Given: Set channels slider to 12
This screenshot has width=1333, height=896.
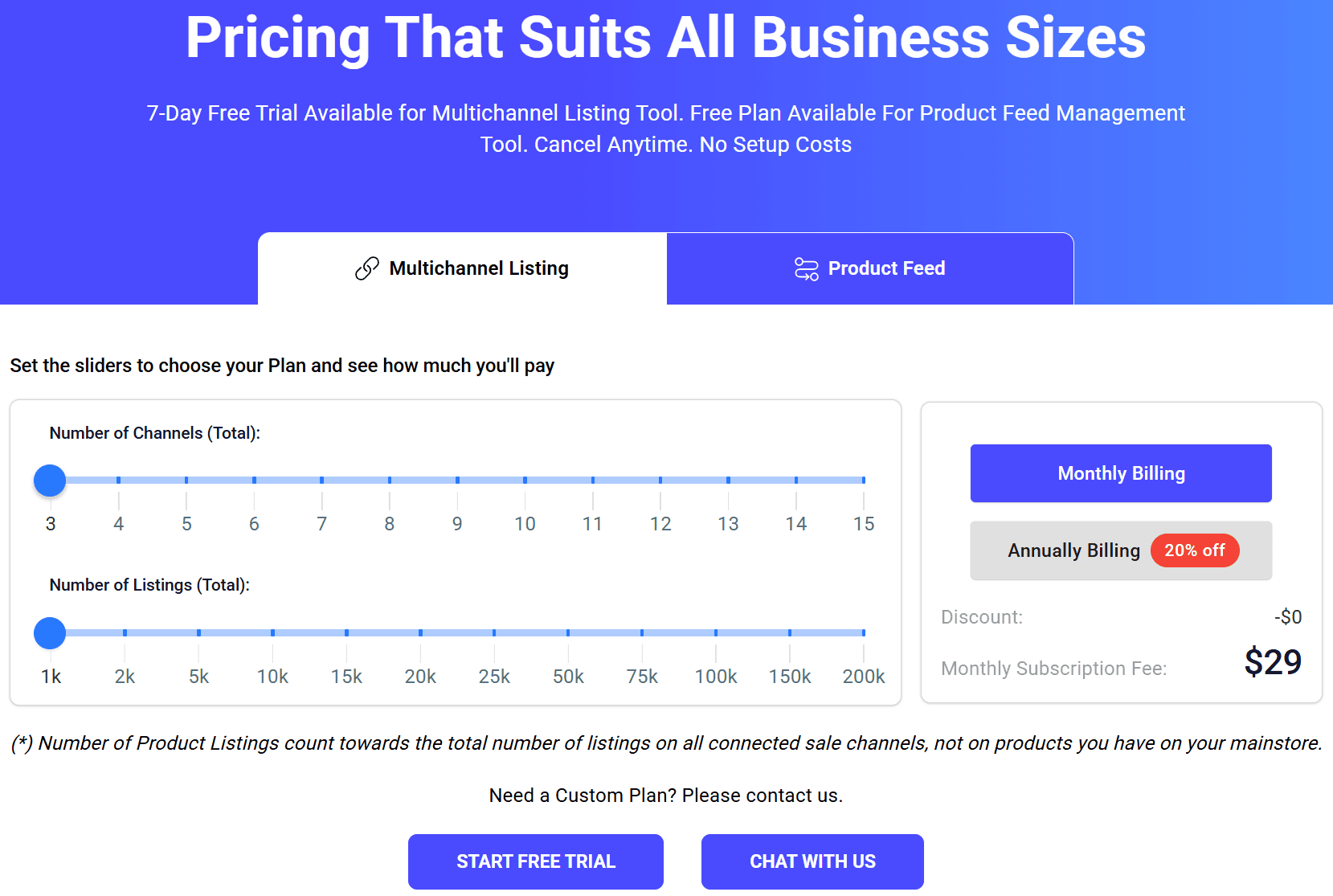Looking at the screenshot, I should coord(660,480).
